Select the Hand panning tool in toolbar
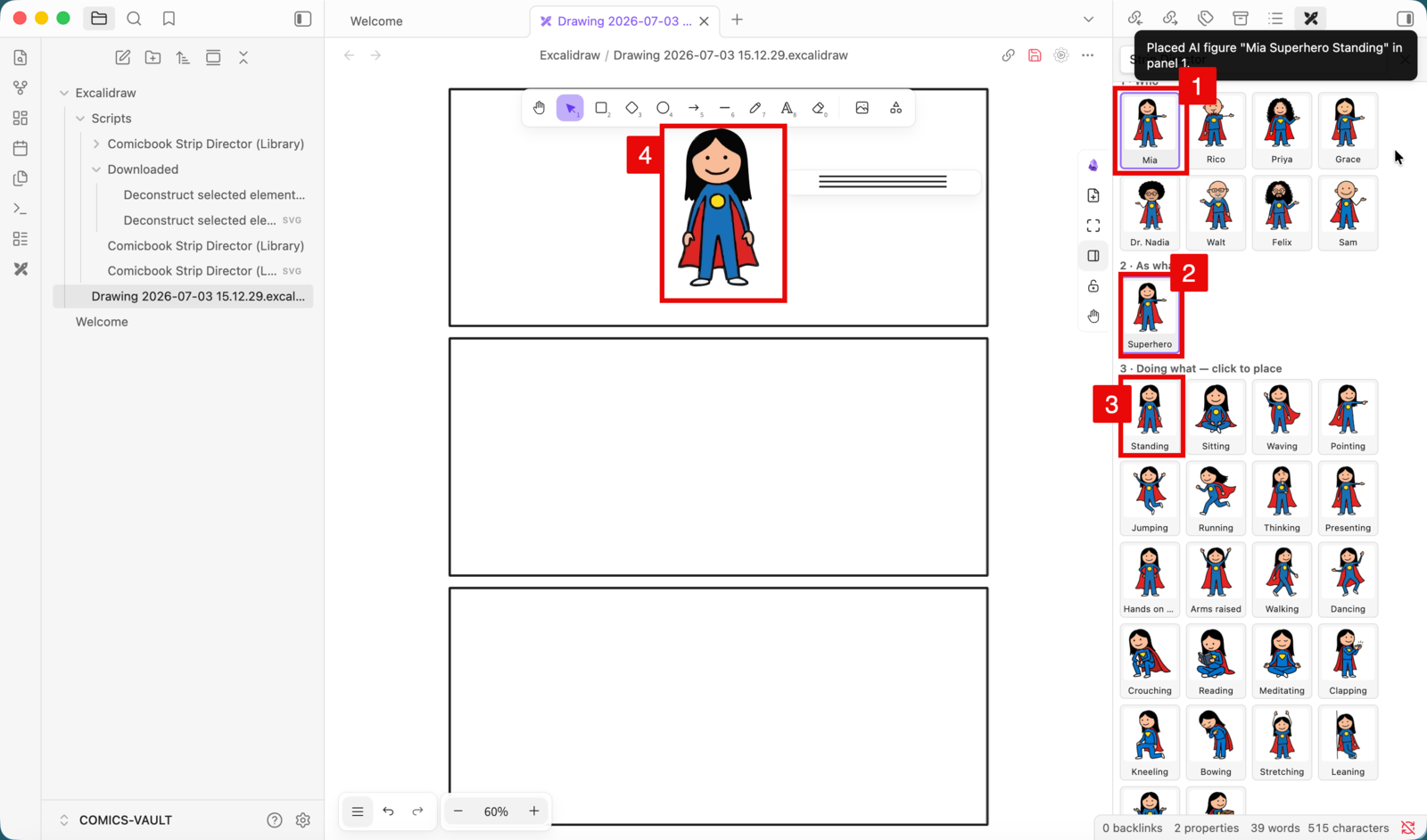The image size is (1427, 840). (x=539, y=108)
